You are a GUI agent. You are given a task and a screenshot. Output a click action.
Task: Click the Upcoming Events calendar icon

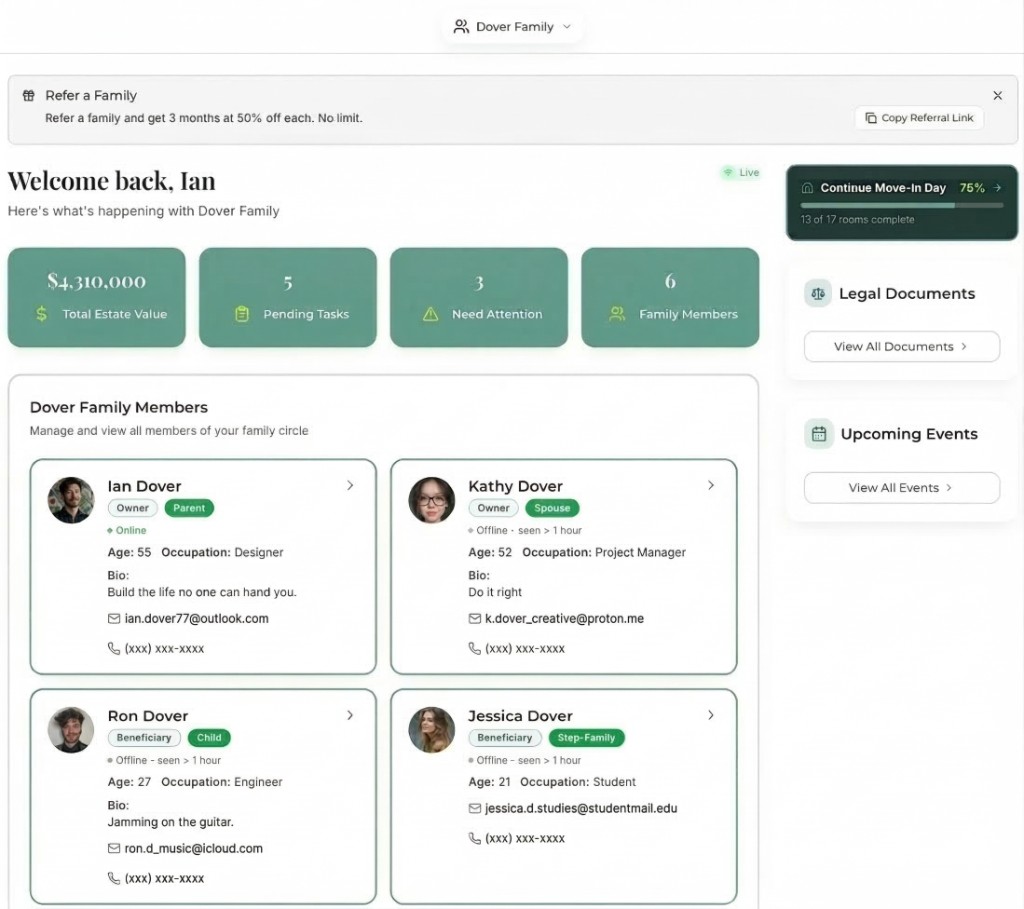(x=818, y=434)
